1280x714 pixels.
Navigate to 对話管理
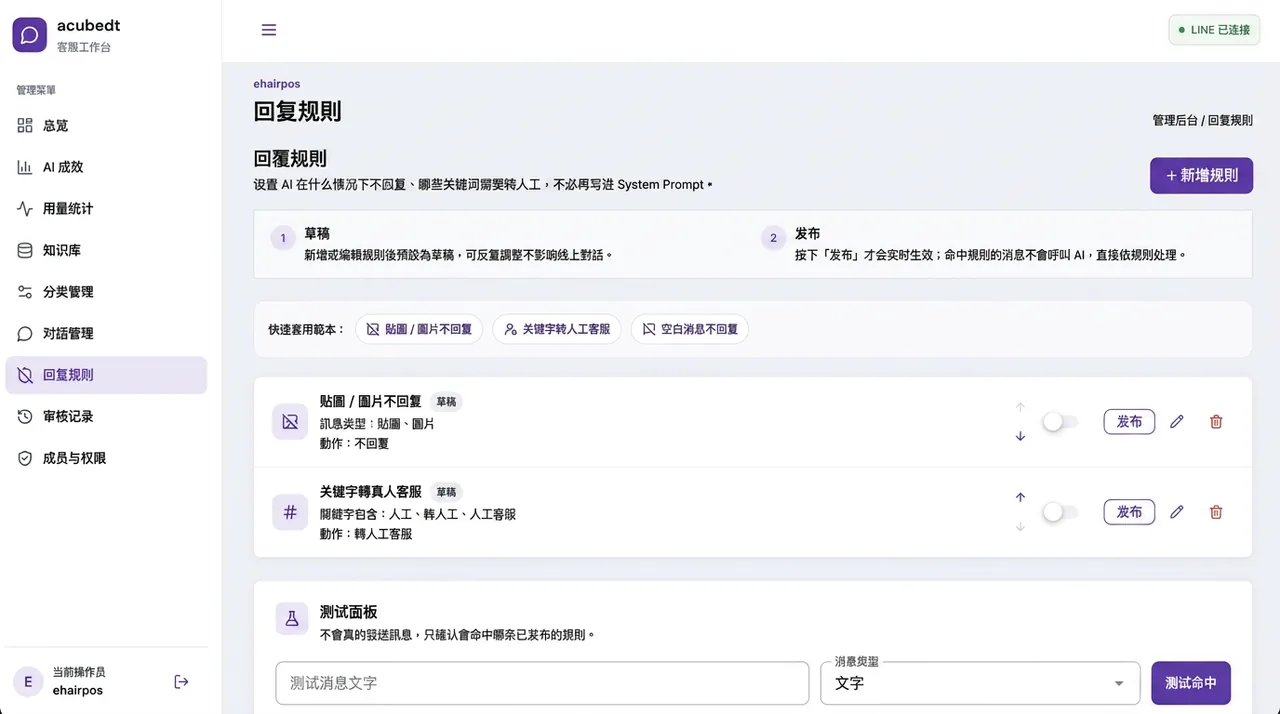click(x=106, y=333)
